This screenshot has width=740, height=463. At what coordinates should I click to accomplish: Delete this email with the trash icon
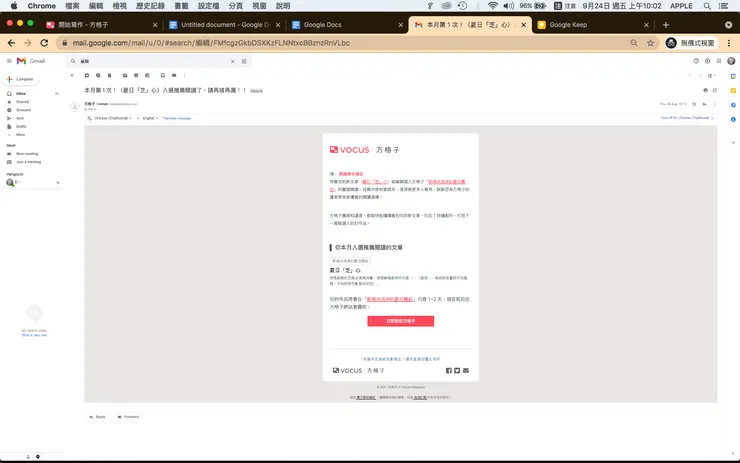(x=109, y=75)
